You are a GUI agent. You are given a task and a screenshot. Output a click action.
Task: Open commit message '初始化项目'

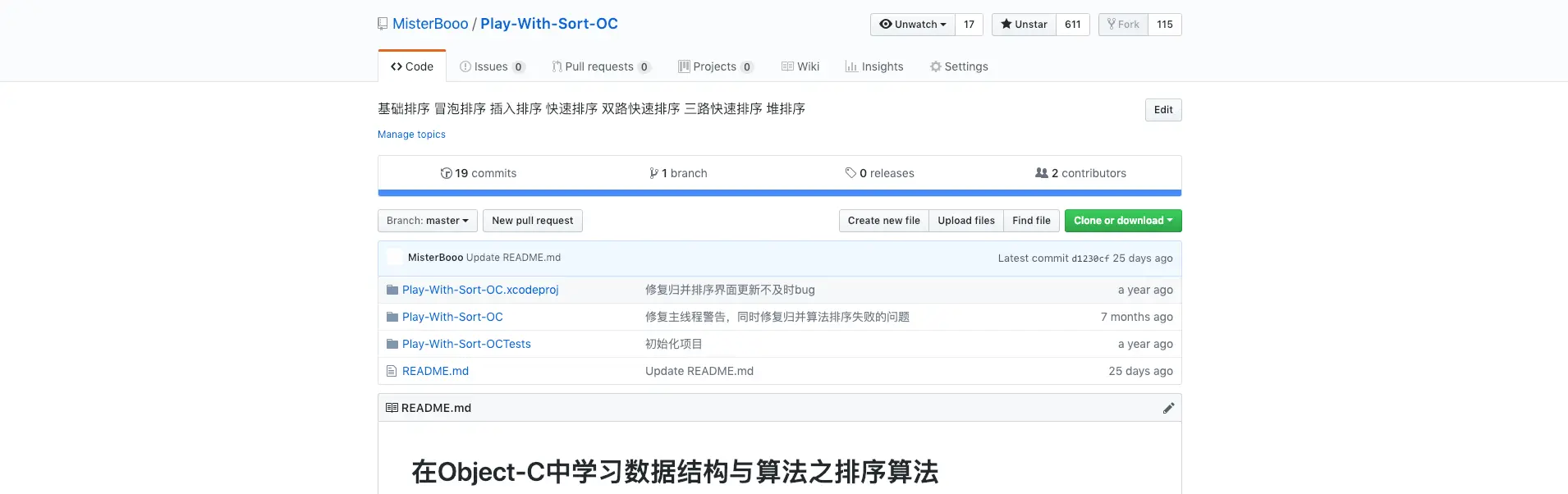point(674,344)
